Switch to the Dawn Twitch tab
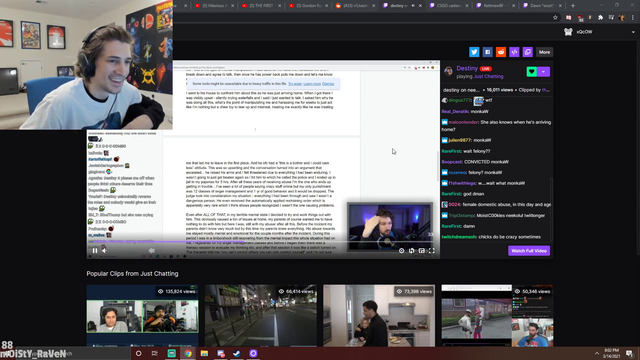The image size is (640, 360). pos(543,6)
